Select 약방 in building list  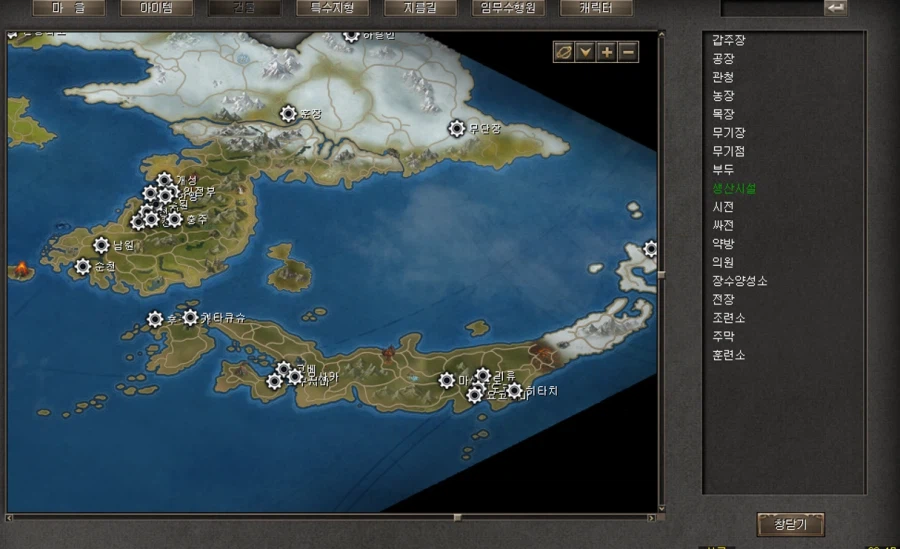coord(723,243)
